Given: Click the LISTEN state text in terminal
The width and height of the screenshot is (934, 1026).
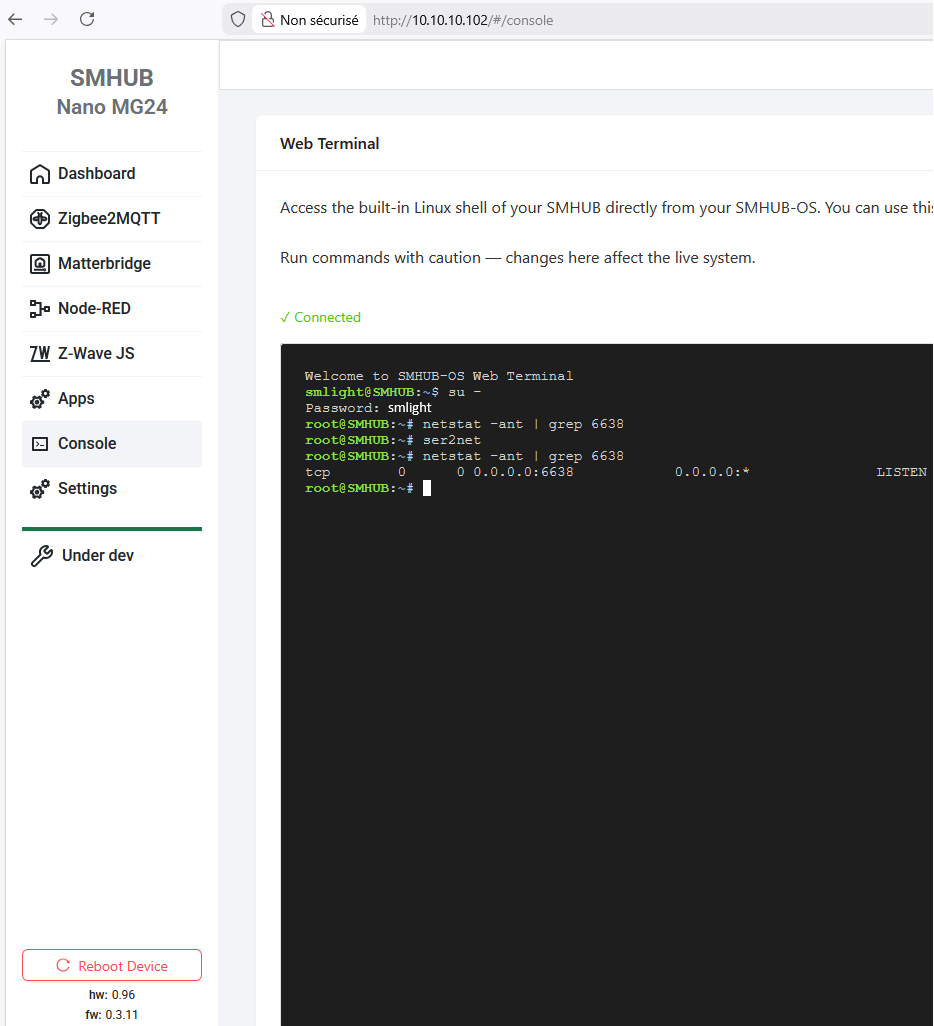Looking at the screenshot, I should (901, 472).
